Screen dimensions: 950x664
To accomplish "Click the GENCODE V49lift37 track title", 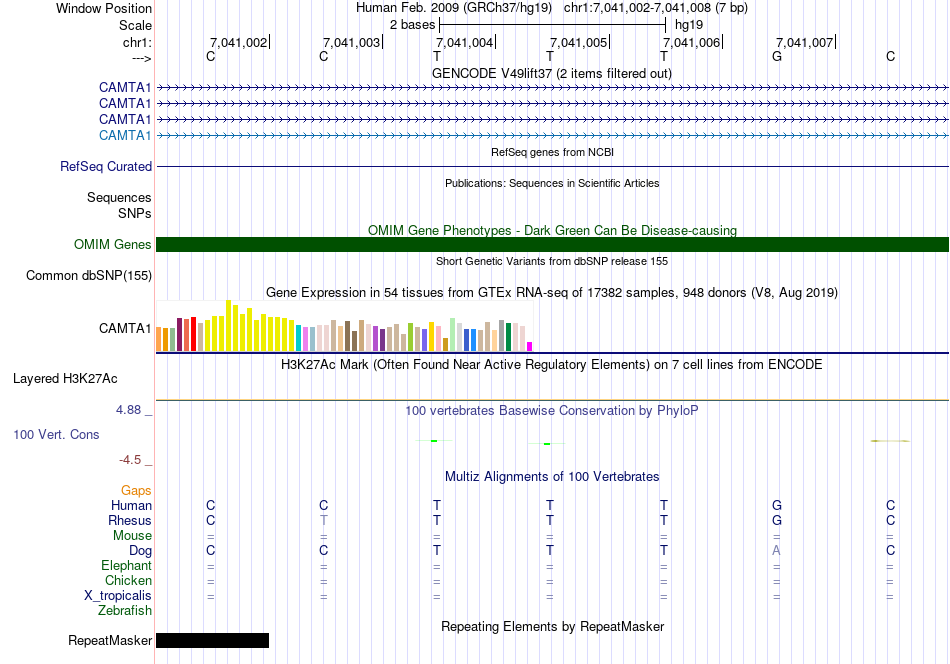I will [x=551, y=73].
